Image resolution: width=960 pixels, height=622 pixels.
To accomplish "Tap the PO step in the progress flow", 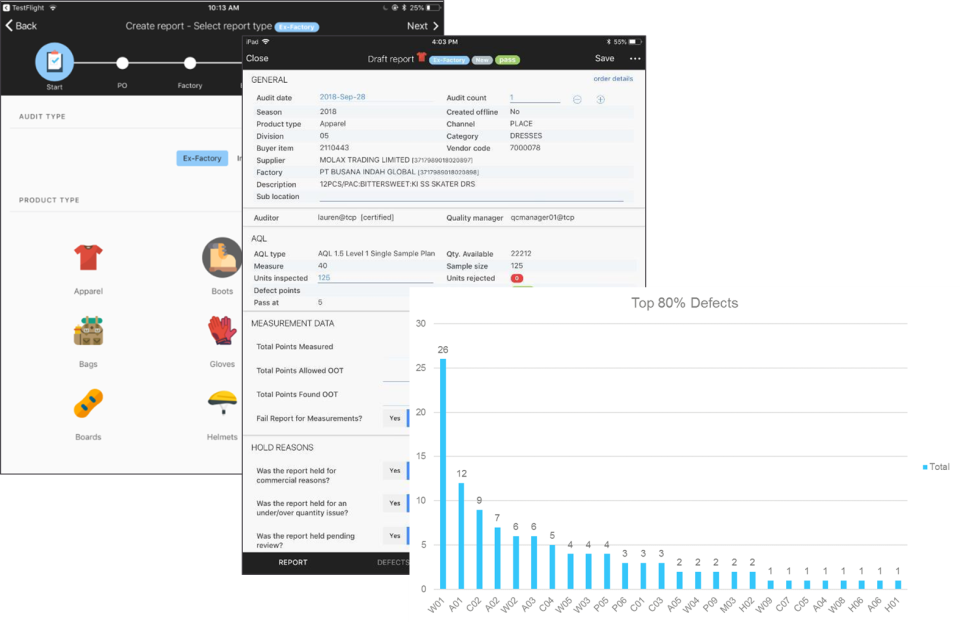I will tap(122, 63).
